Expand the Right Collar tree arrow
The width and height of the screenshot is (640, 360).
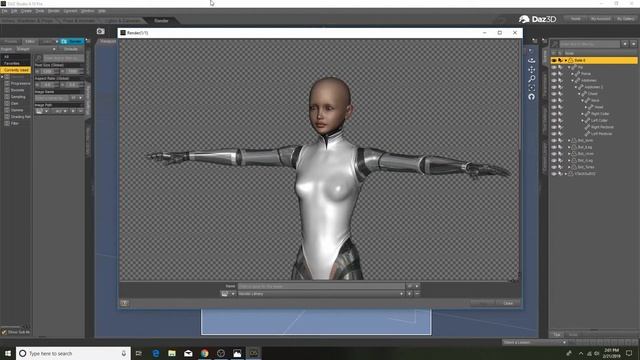coord(582,114)
